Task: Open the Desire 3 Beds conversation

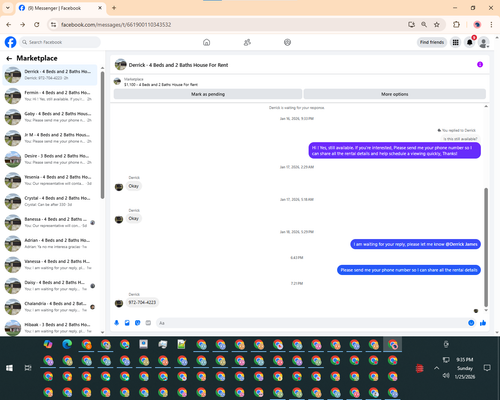Action: tap(50, 159)
